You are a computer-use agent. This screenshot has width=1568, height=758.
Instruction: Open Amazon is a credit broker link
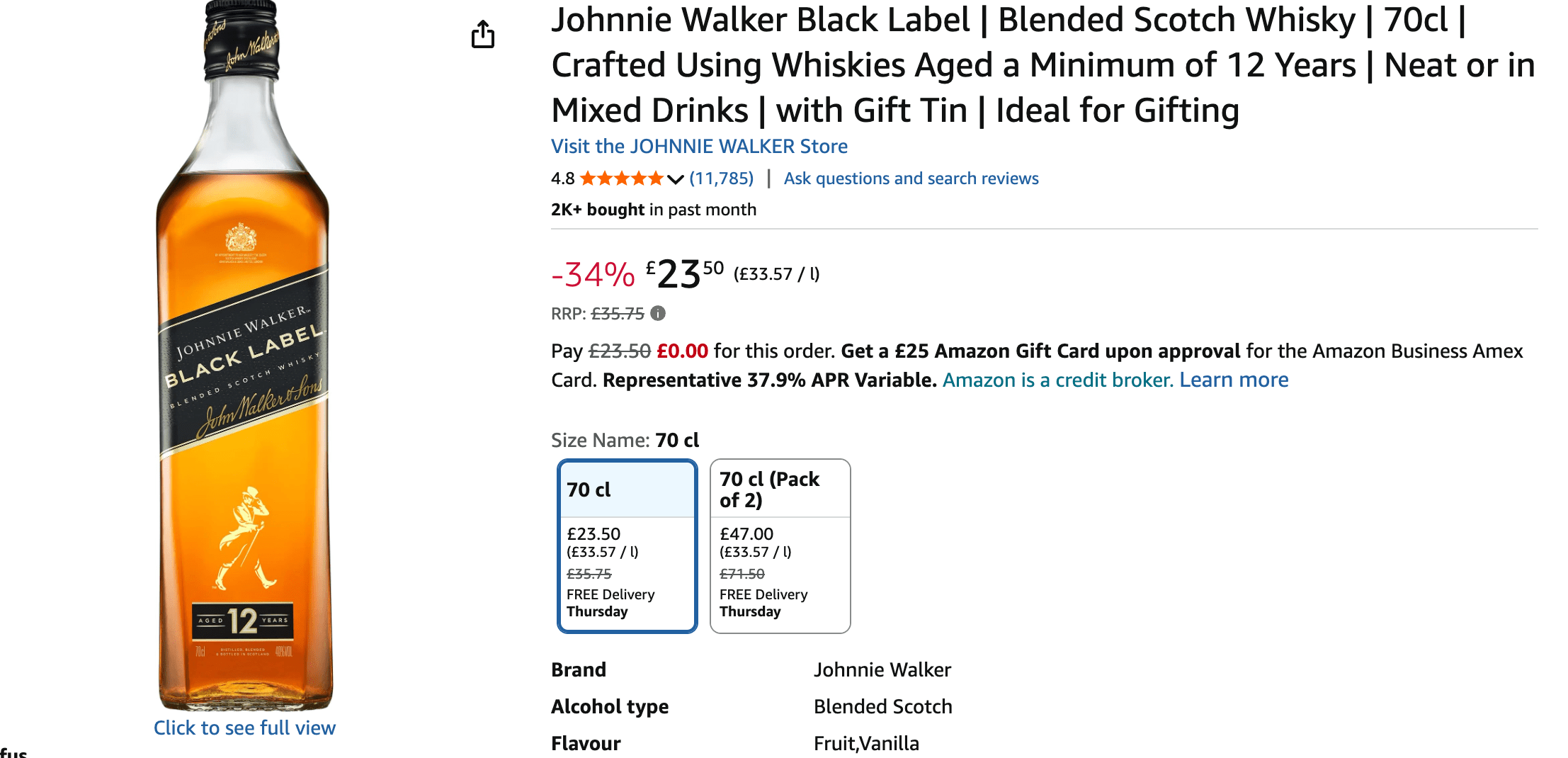pyautogui.click(x=1057, y=380)
